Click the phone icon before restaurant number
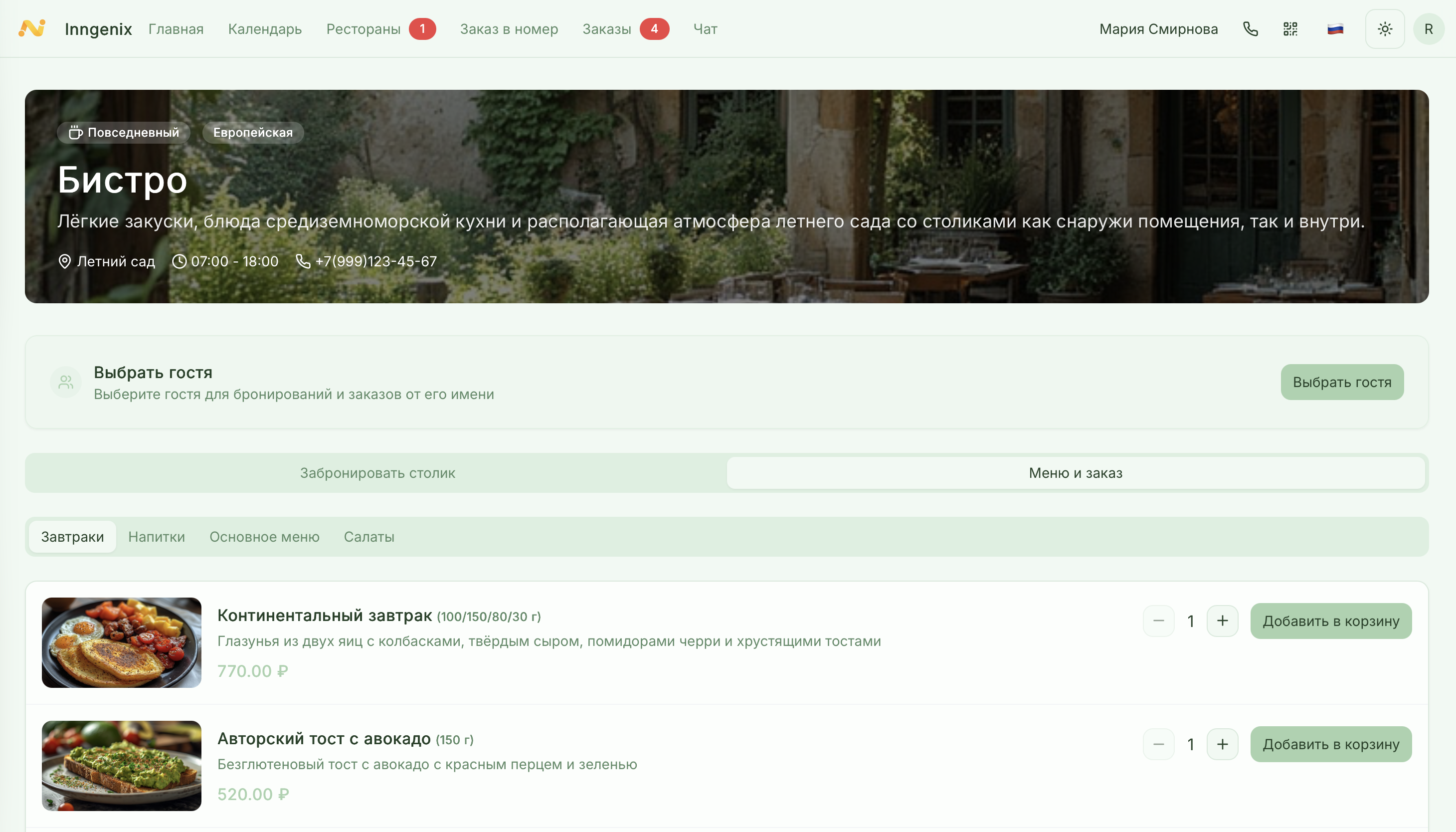 coord(303,261)
